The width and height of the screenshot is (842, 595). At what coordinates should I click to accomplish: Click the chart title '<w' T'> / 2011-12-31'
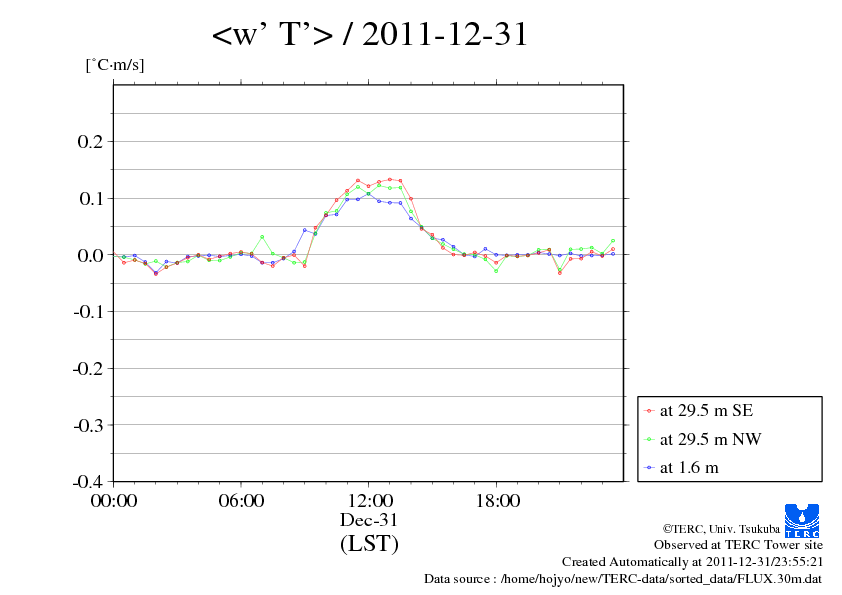pyautogui.click(x=370, y=34)
